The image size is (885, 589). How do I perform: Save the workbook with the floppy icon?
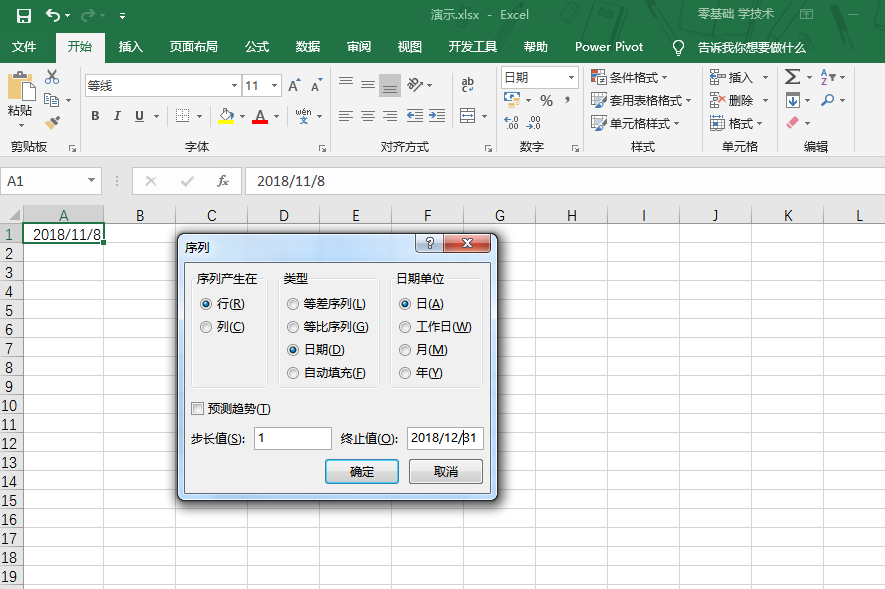coord(24,16)
